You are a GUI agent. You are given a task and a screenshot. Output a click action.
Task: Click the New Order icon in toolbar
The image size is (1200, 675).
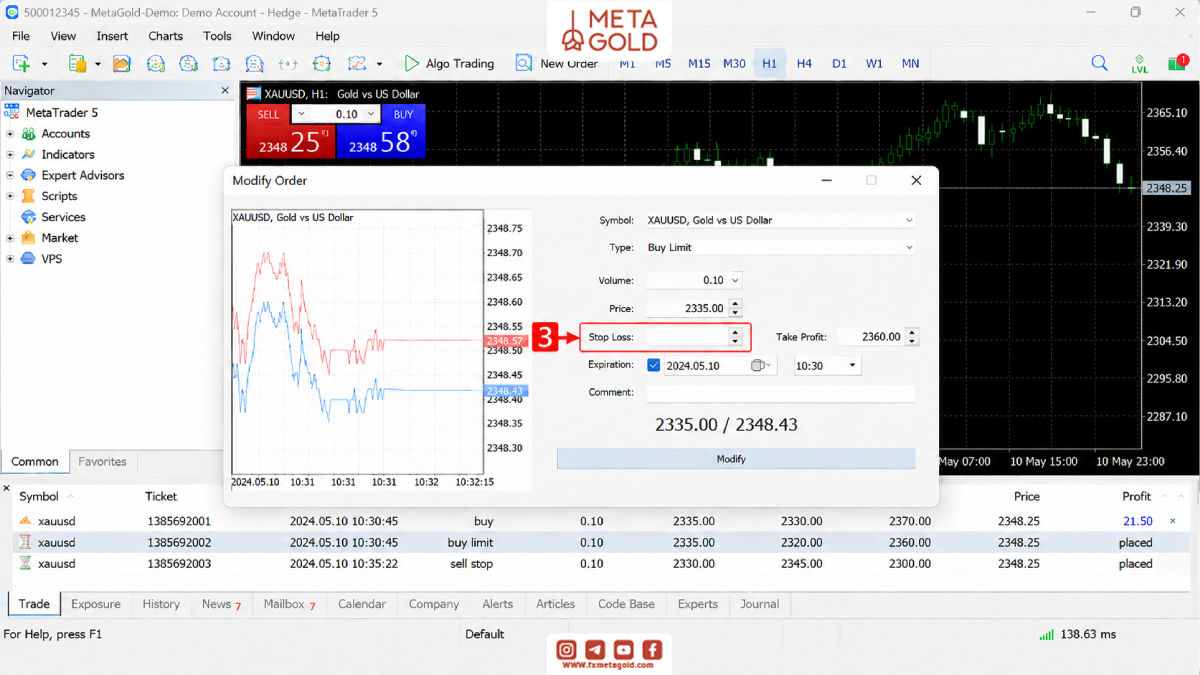coord(524,63)
